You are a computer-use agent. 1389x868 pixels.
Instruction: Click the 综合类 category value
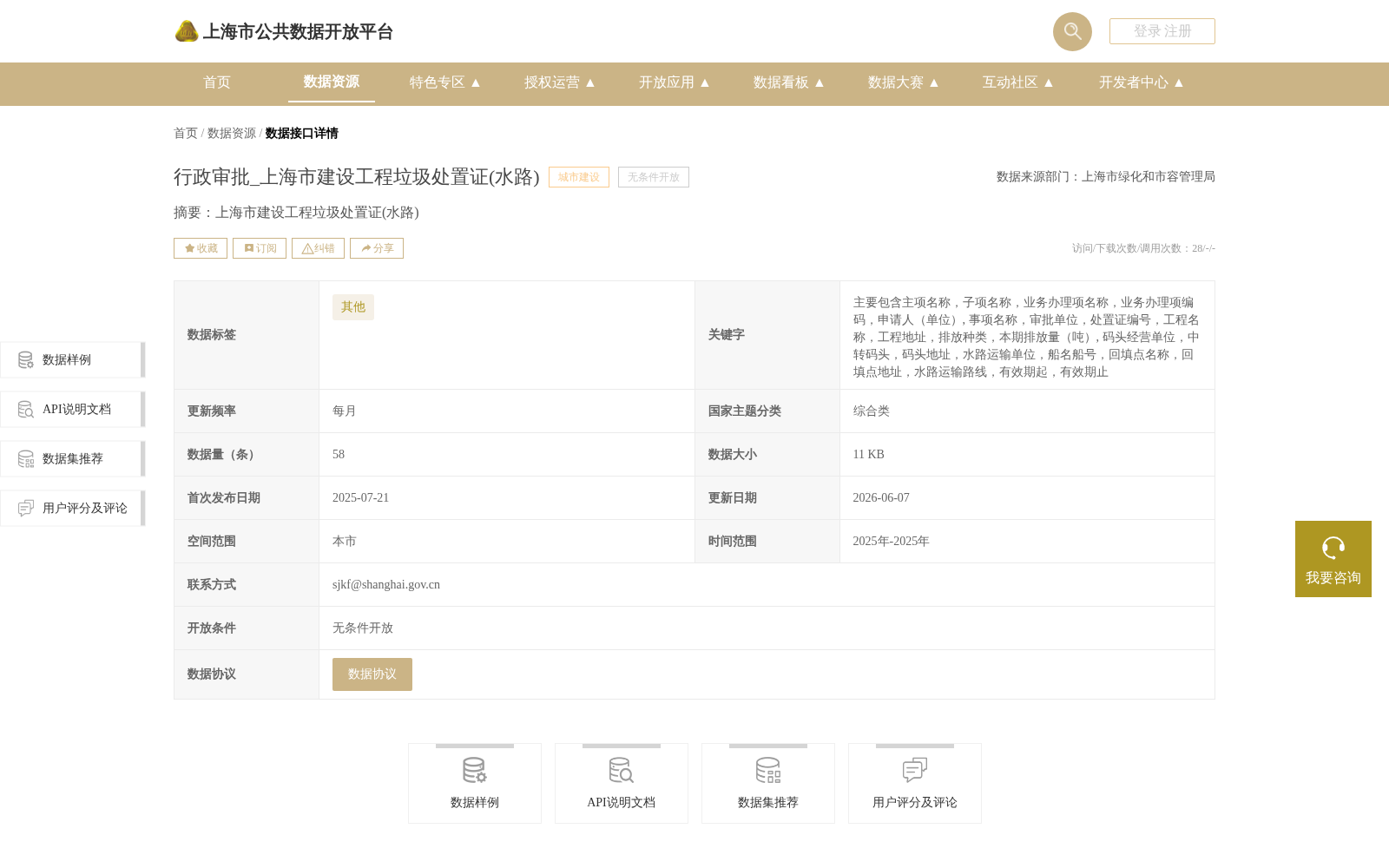(872, 411)
